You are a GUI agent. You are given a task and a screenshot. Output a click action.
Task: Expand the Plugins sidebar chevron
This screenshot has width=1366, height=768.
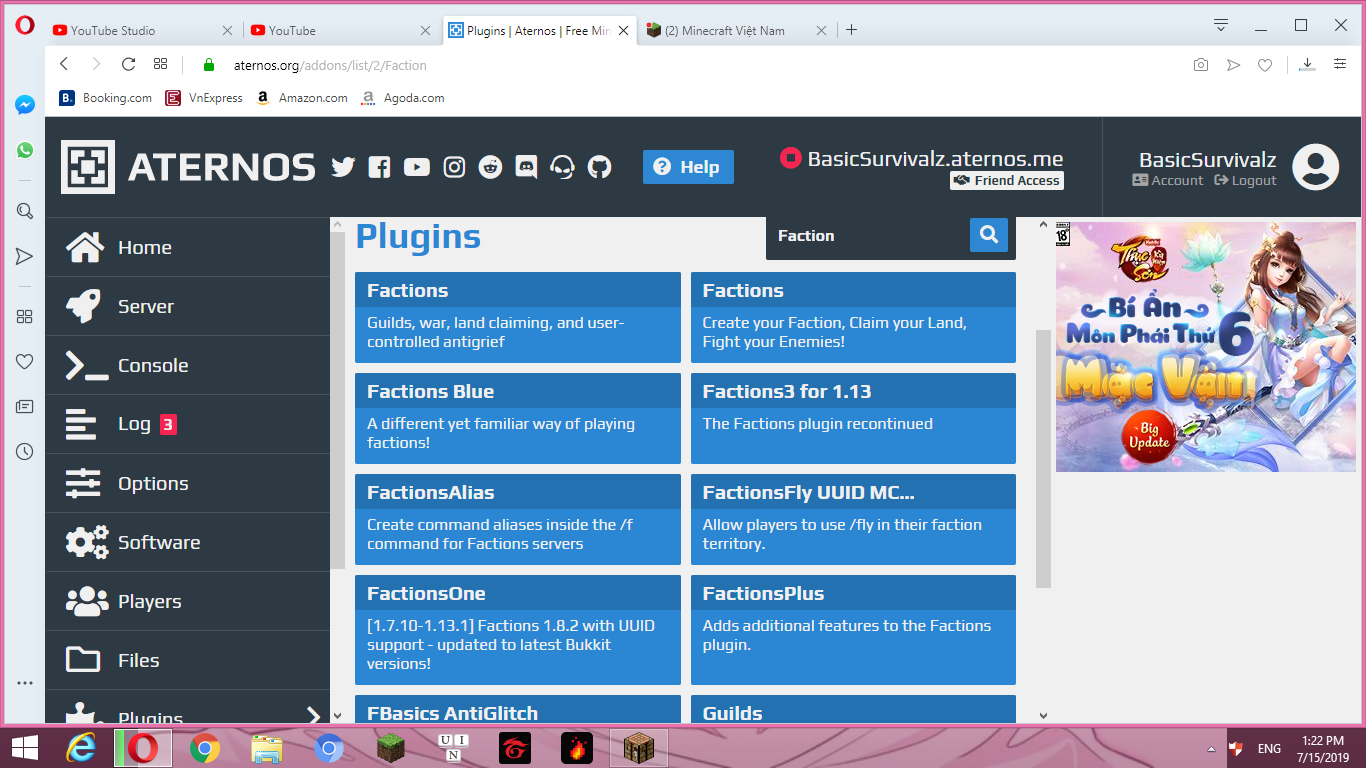point(313,715)
